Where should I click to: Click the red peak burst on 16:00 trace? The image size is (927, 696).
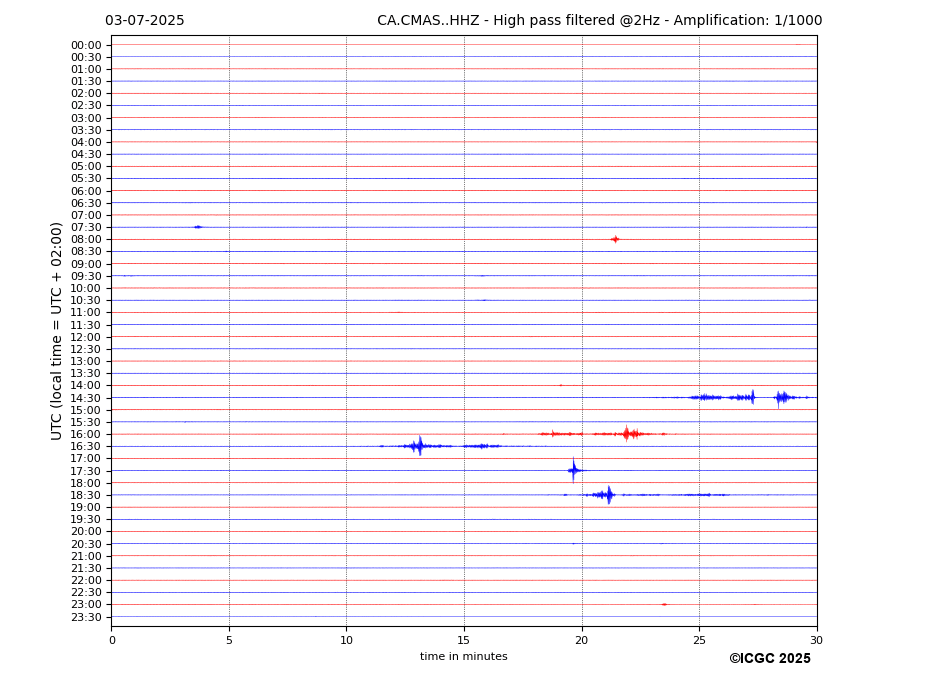coord(628,434)
